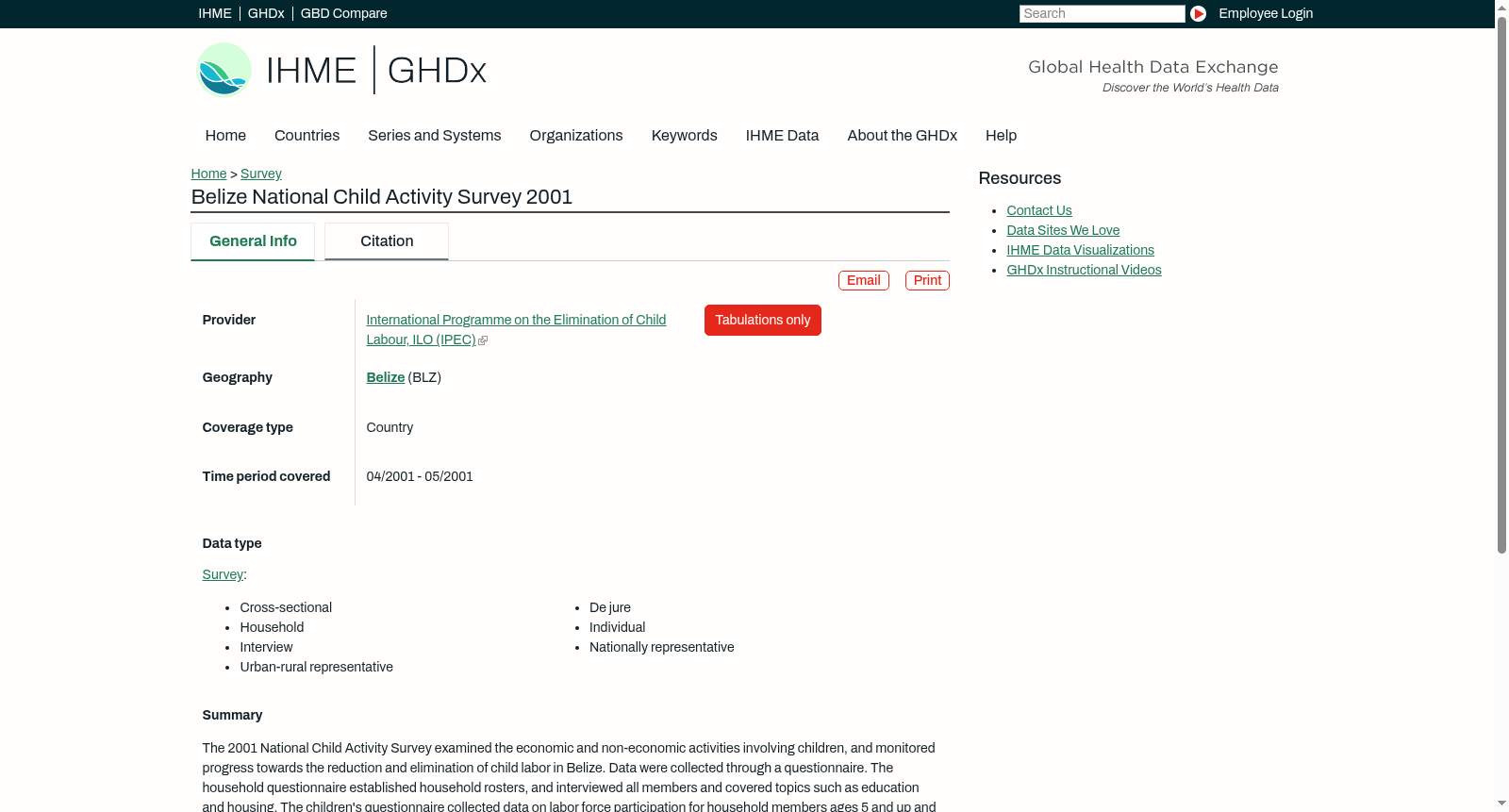
Task: Click IHME link in top bar
Action: click(x=215, y=13)
